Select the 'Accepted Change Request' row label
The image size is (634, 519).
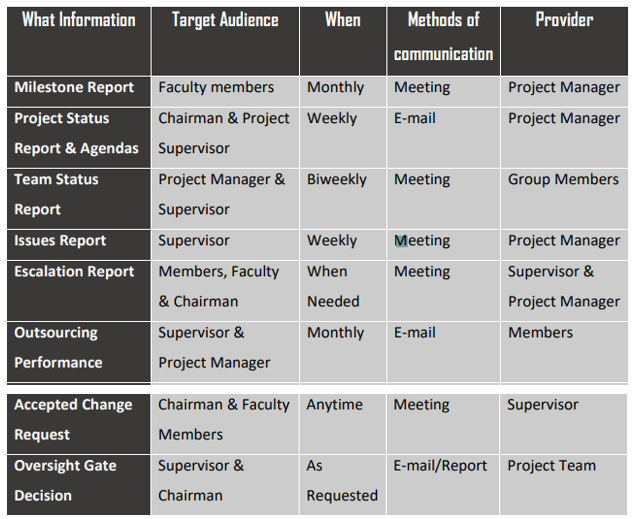tap(79, 424)
